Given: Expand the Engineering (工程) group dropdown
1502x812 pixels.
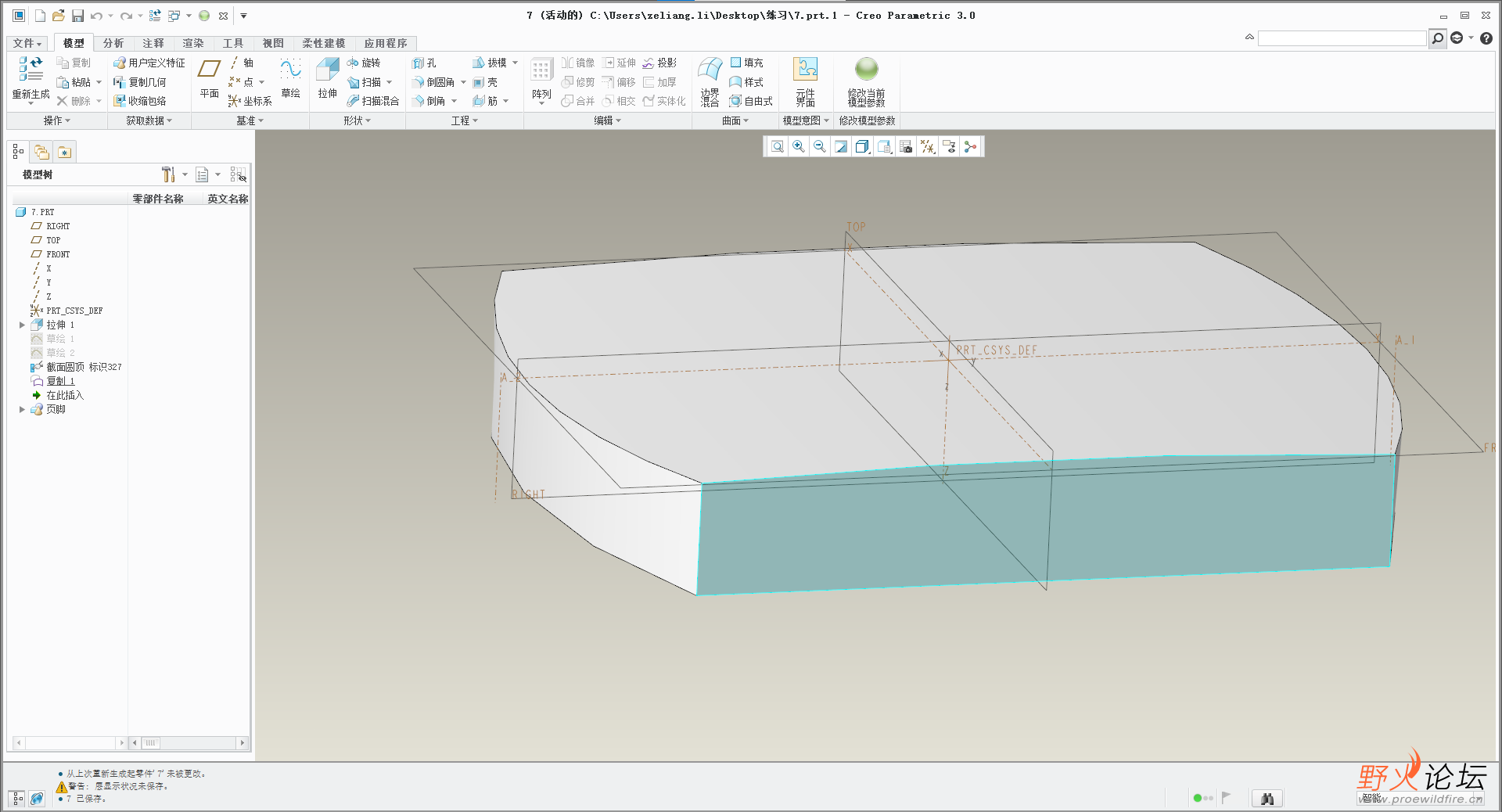Looking at the screenshot, I should [x=464, y=120].
